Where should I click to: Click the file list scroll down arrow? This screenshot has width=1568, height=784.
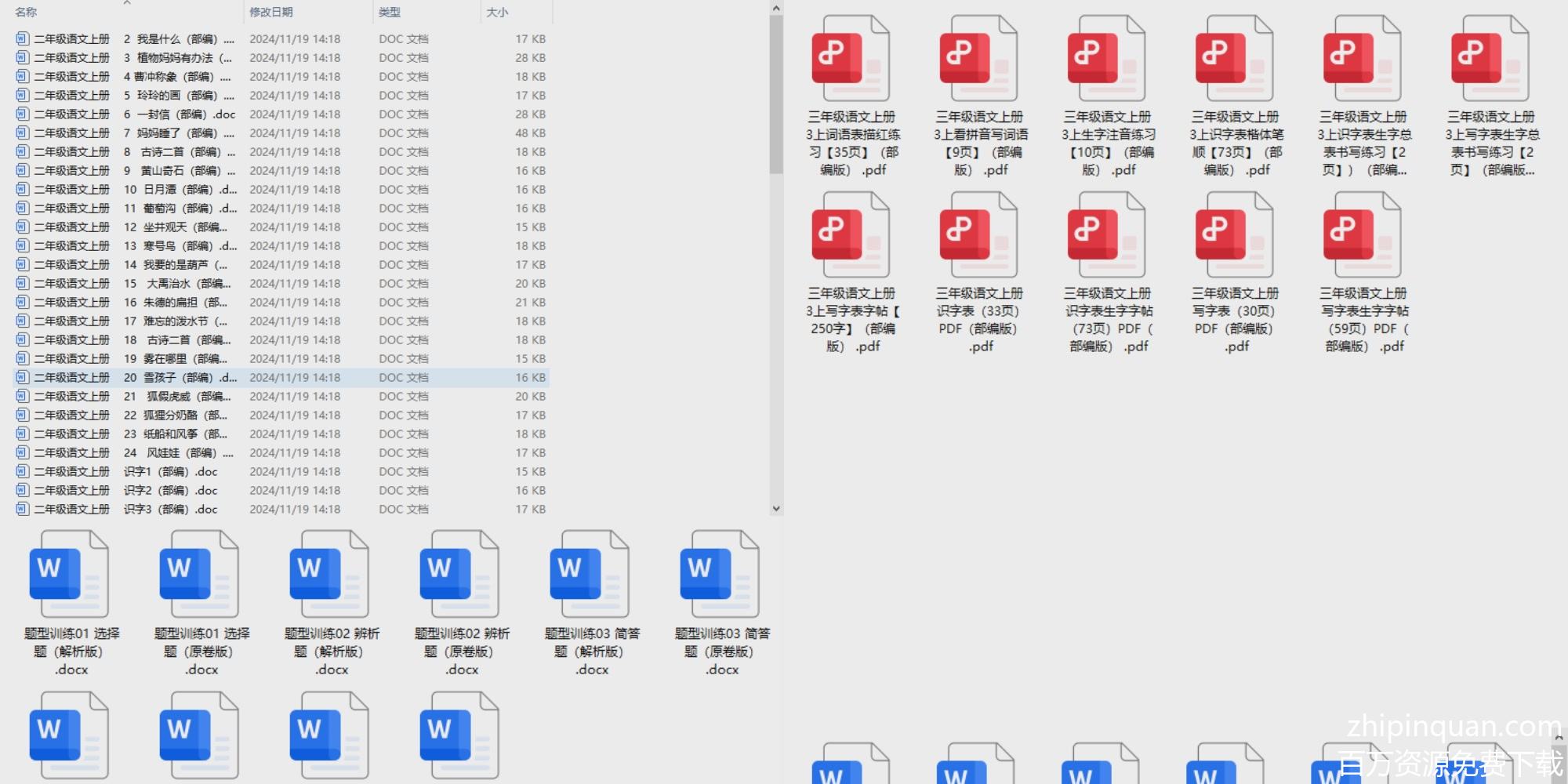776,508
